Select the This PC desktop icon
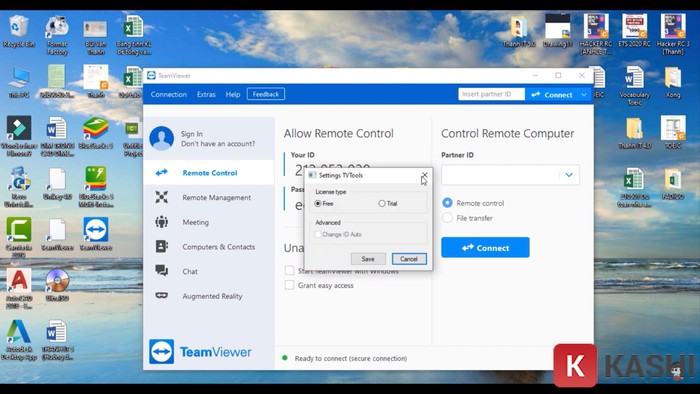 click(18, 82)
